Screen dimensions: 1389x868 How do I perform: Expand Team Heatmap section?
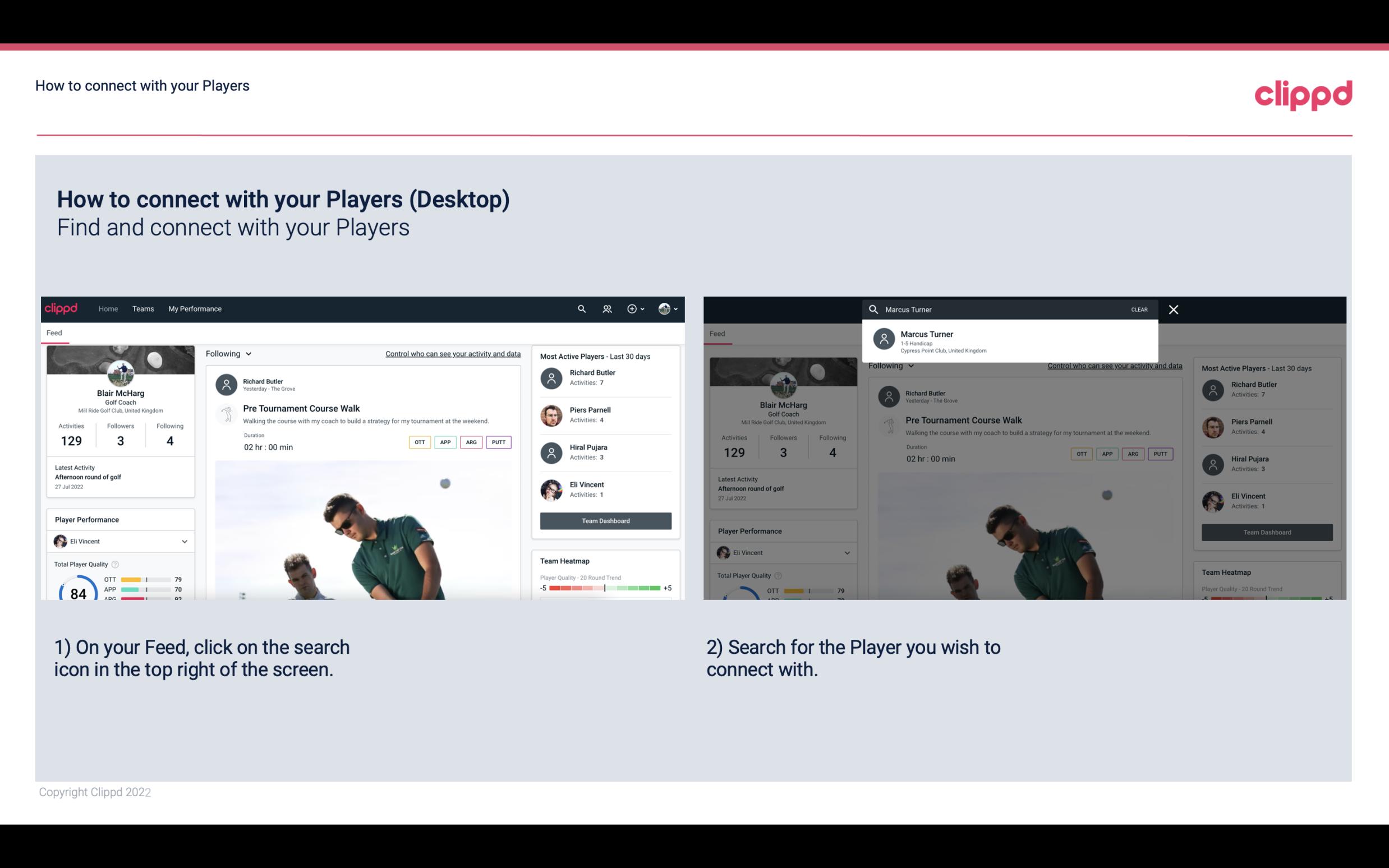(564, 561)
